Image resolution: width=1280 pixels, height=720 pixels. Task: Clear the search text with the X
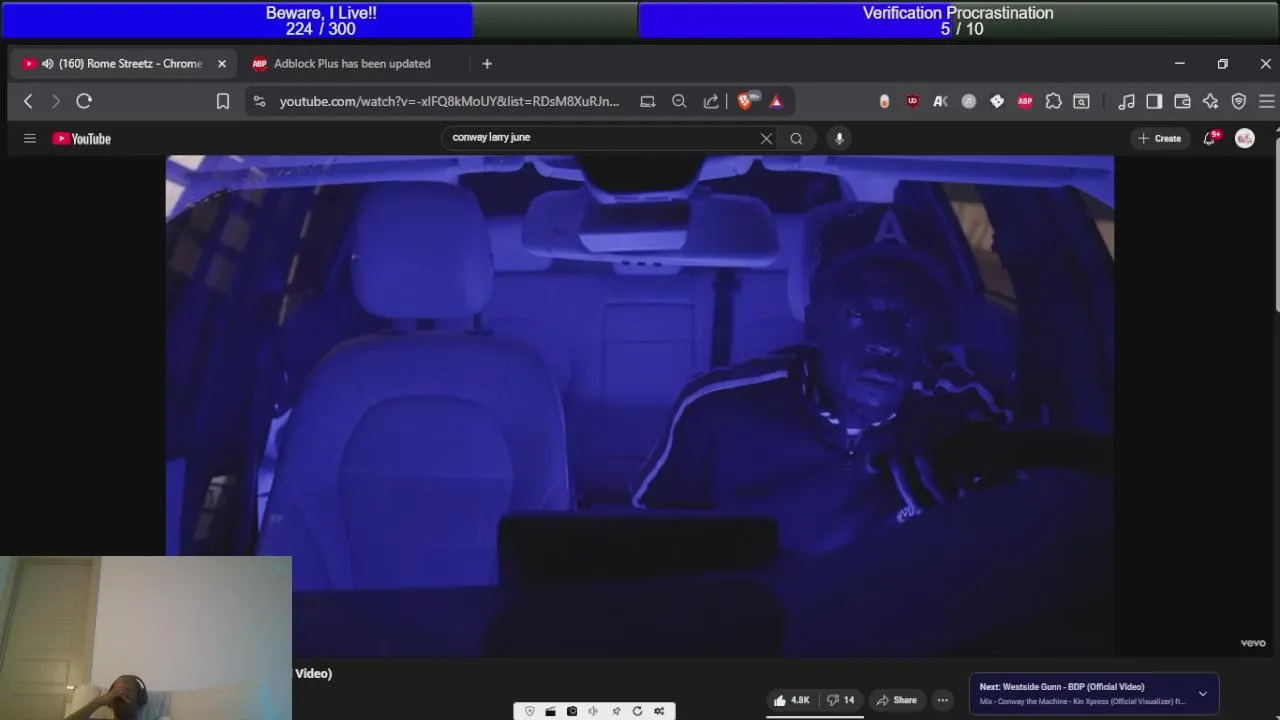766,139
